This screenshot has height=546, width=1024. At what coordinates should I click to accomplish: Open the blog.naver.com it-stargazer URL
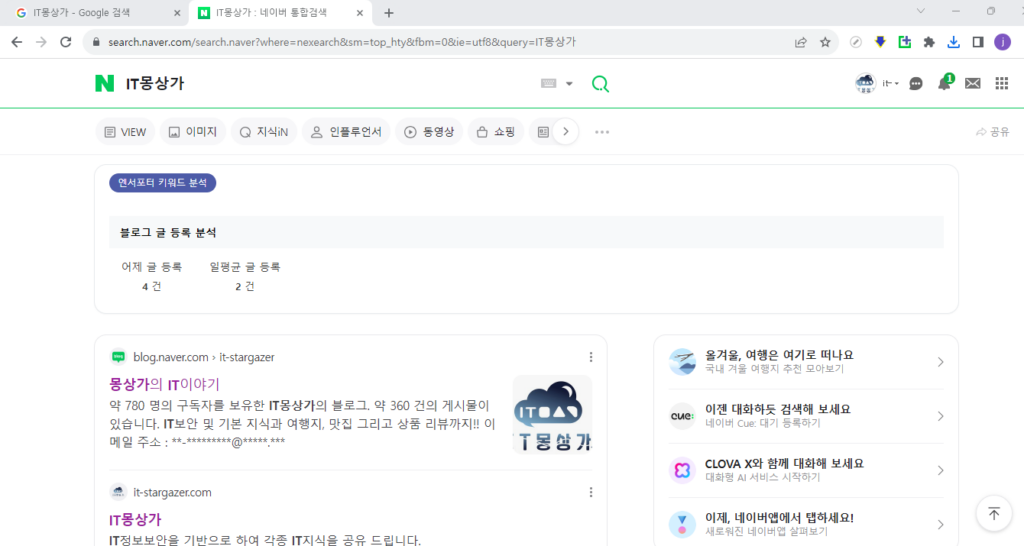pyautogui.click(x=203, y=357)
